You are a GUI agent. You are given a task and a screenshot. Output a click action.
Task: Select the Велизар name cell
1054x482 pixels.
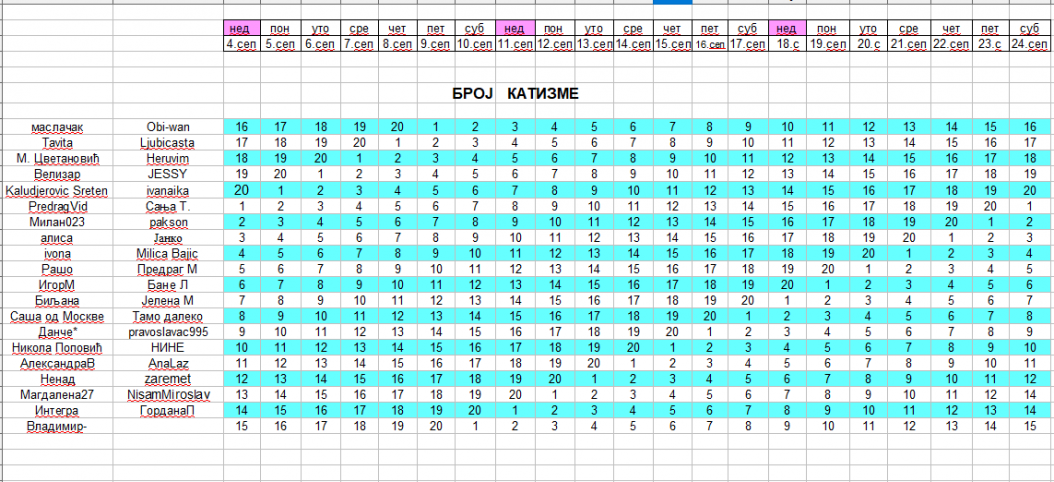(x=57, y=174)
